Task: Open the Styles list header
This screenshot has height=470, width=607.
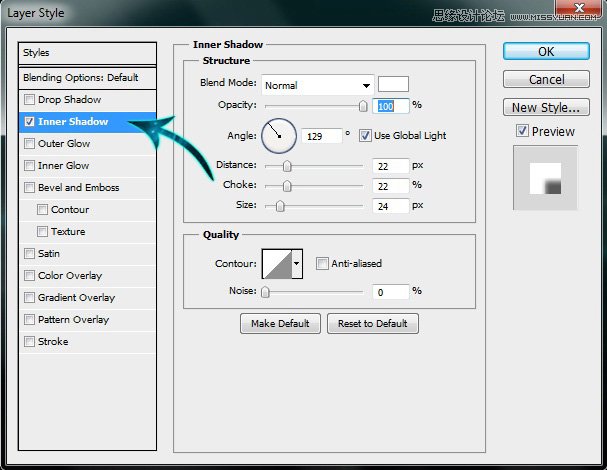Action: click(88, 53)
